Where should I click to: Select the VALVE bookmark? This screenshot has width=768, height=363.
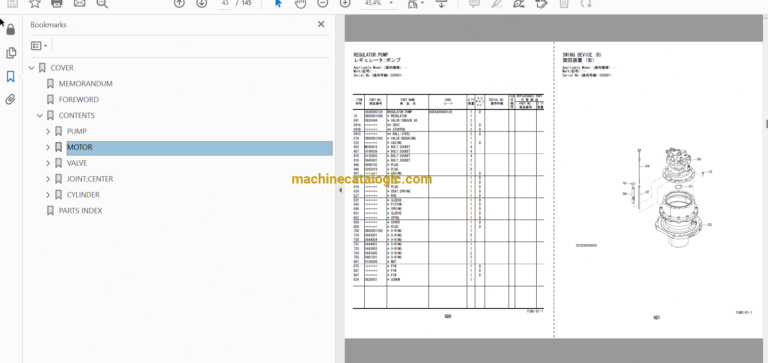(77, 163)
